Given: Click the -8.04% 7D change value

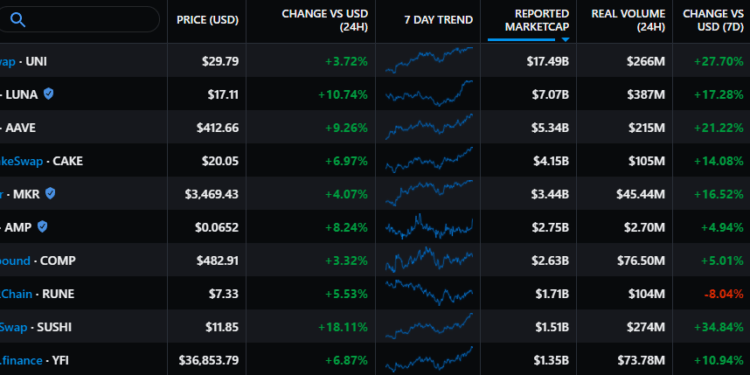Looking at the screenshot, I should [x=724, y=294].
